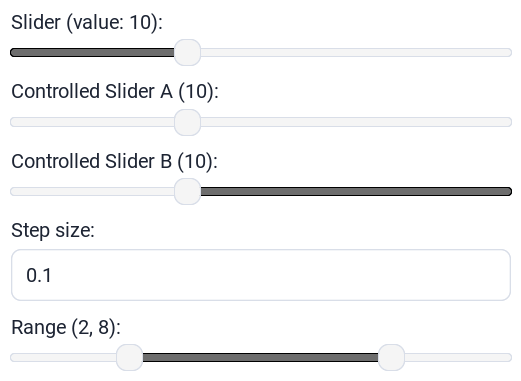Click Controlled Slider A track right of thumb
521x381 pixels.
point(356,122)
